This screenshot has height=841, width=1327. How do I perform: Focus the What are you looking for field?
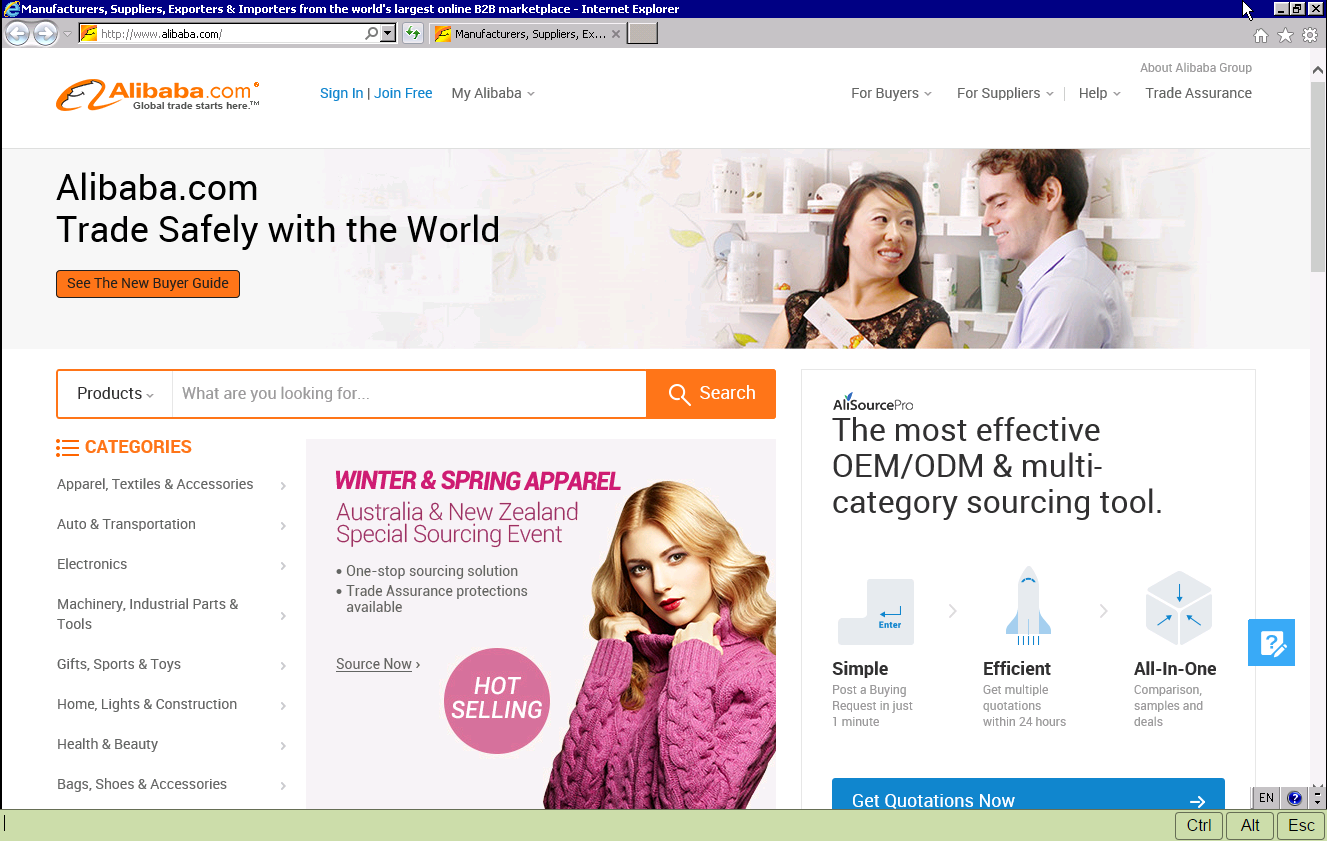click(409, 394)
